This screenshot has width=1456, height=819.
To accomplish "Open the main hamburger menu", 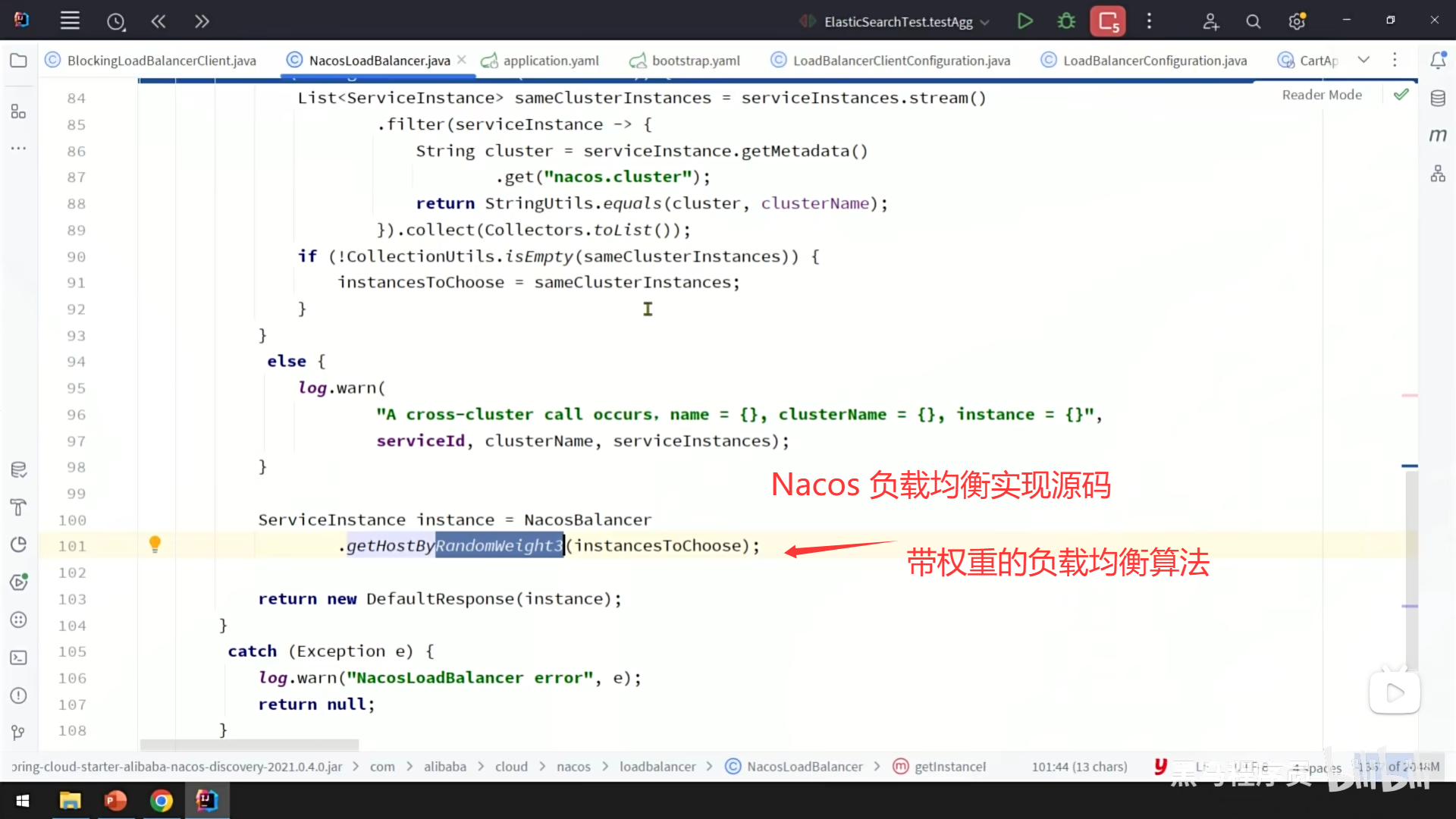I will 70,21.
